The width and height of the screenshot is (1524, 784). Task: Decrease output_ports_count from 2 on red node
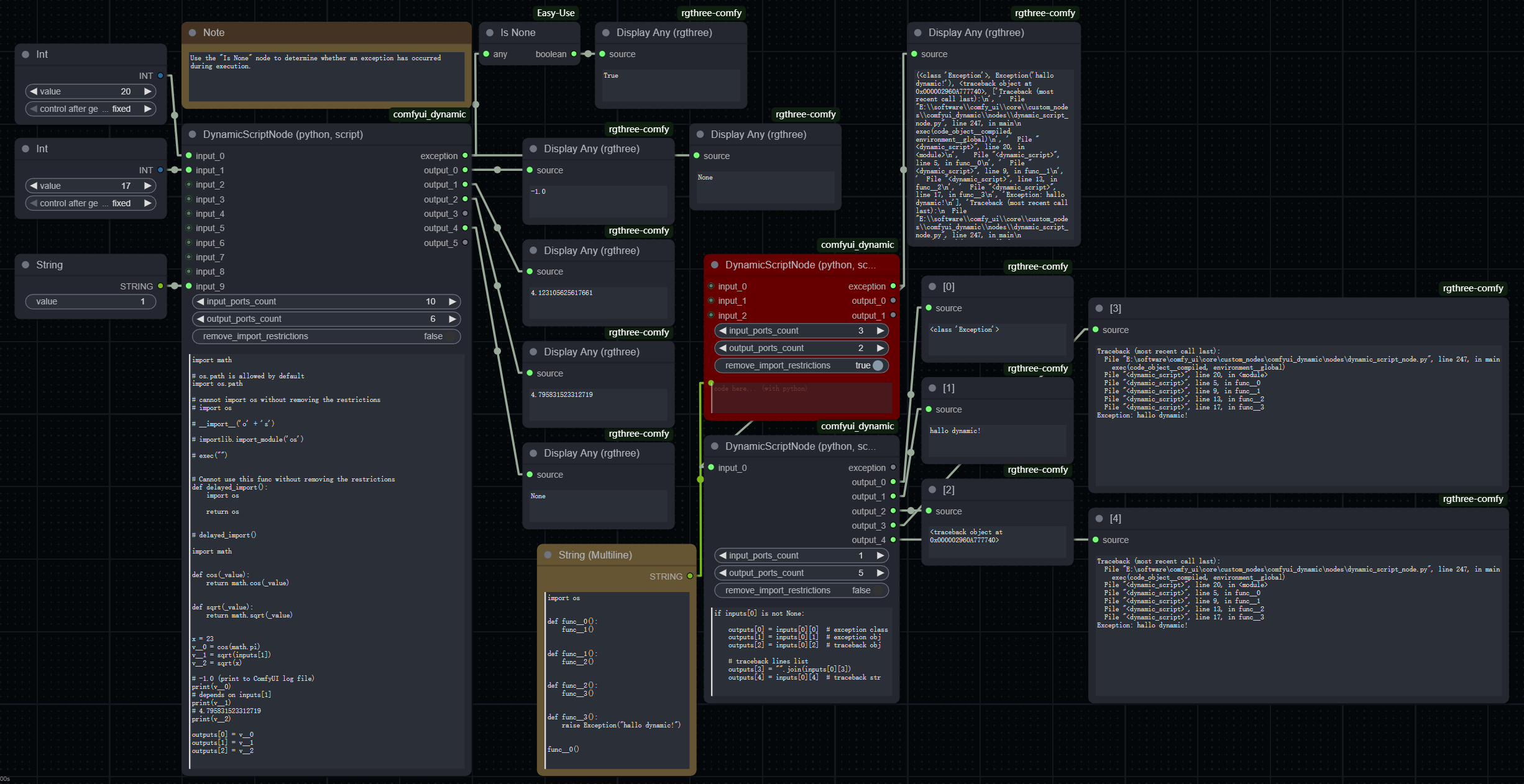pos(723,348)
